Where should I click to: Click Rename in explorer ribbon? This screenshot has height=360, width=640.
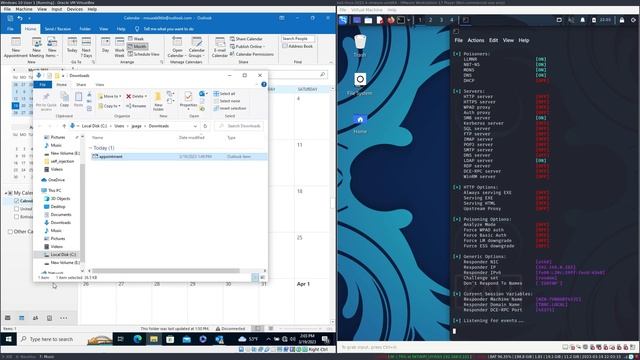[x=136, y=106]
